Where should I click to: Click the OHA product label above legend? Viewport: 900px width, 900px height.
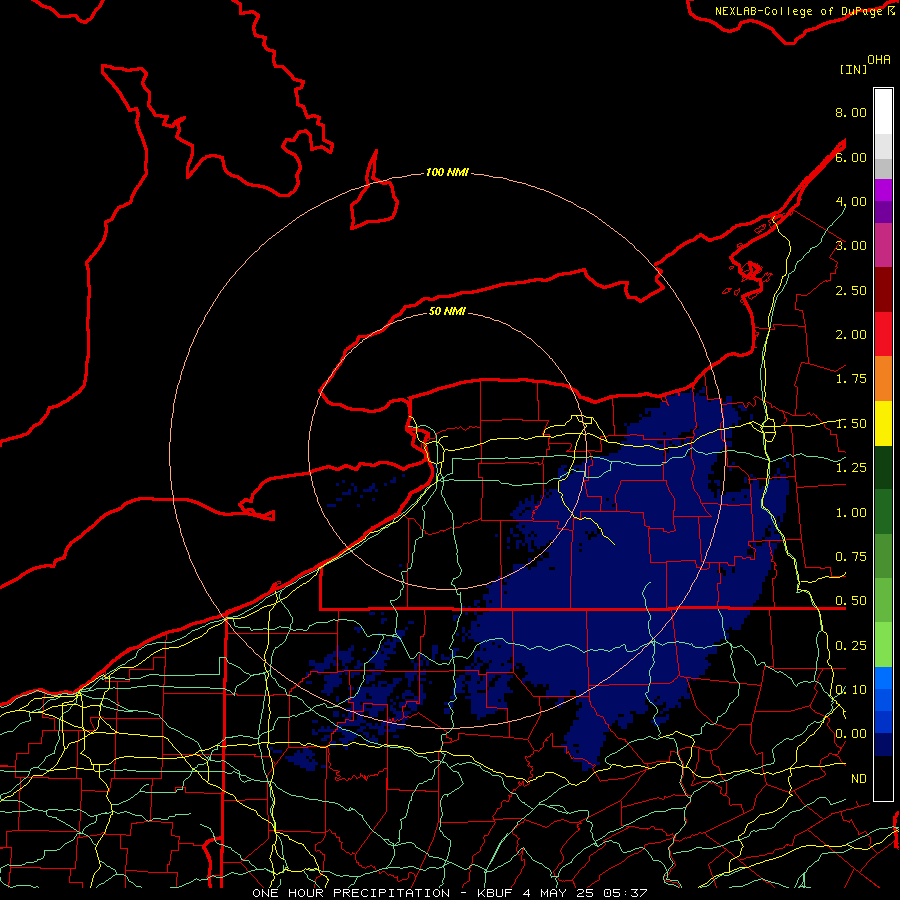click(879, 60)
